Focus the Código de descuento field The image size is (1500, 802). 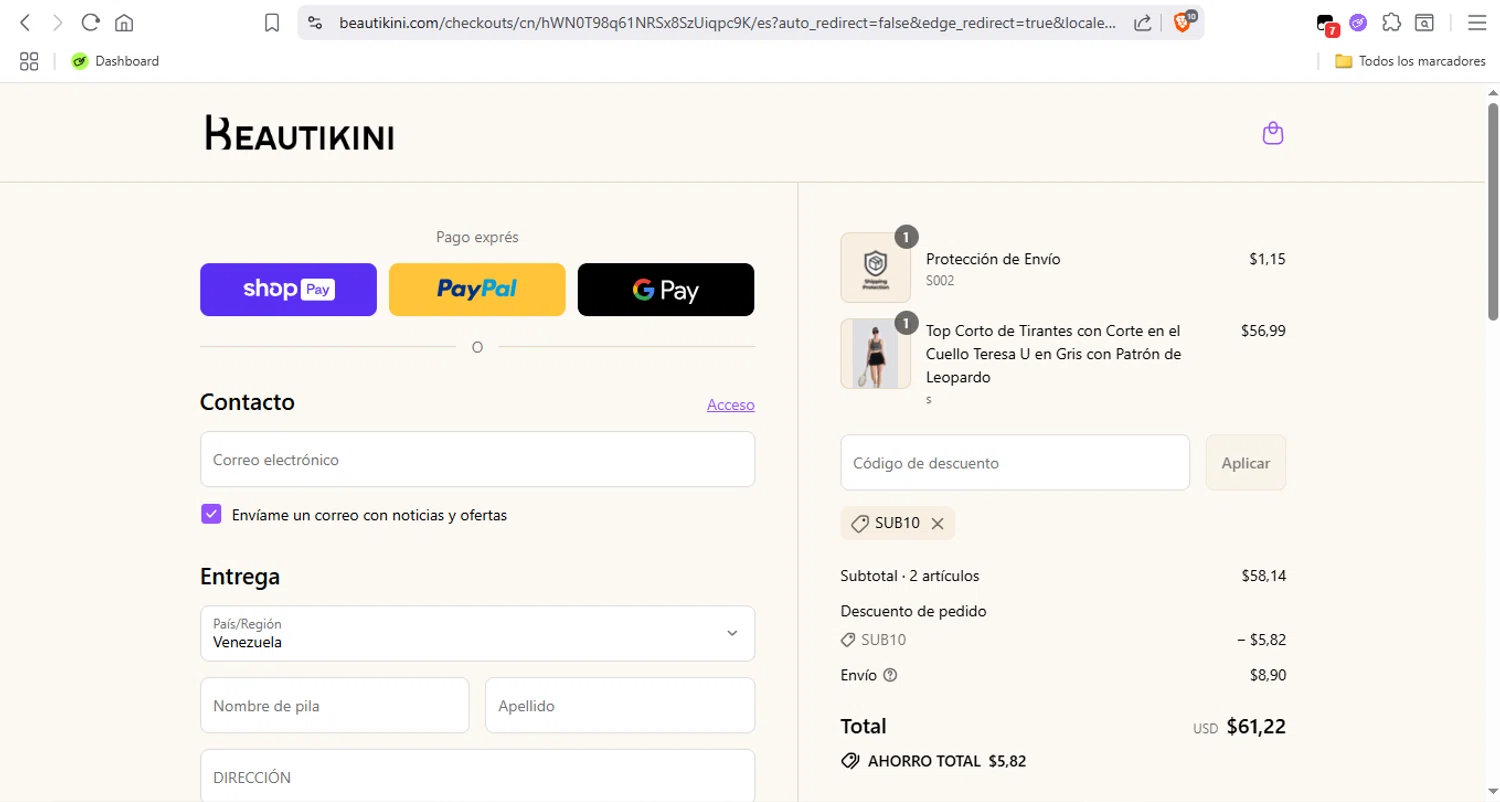pyautogui.click(x=1015, y=462)
